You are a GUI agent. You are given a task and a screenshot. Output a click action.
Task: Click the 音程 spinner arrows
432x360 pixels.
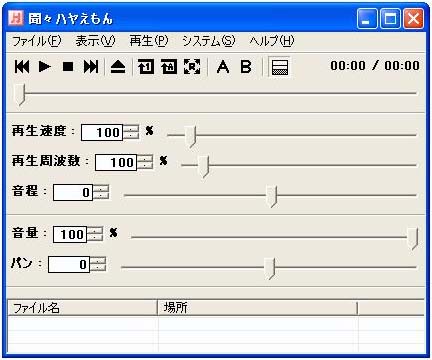coord(101,192)
